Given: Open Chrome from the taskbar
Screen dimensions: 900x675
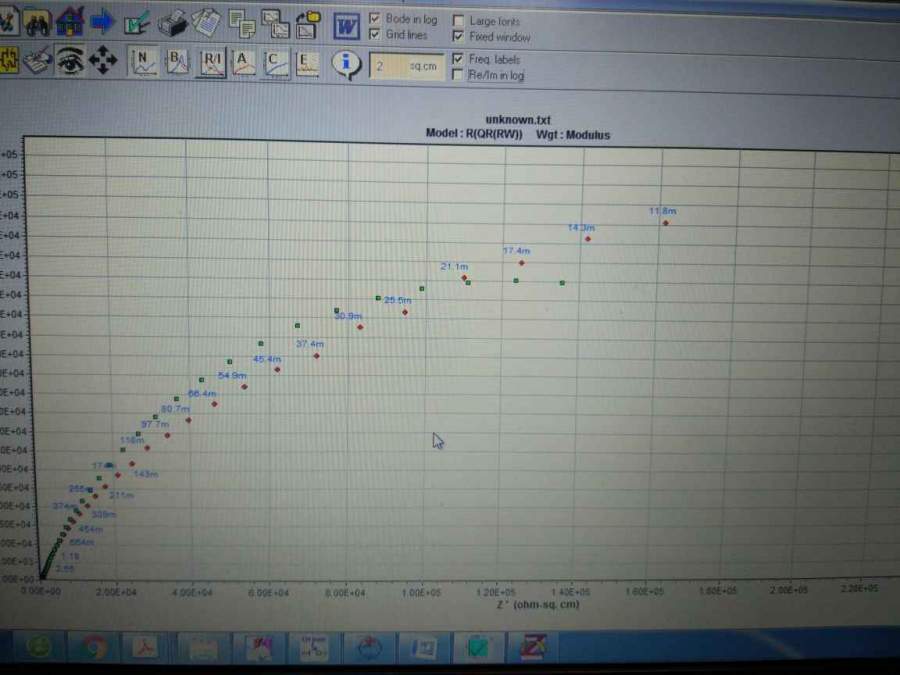Looking at the screenshot, I should [x=95, y=647].
